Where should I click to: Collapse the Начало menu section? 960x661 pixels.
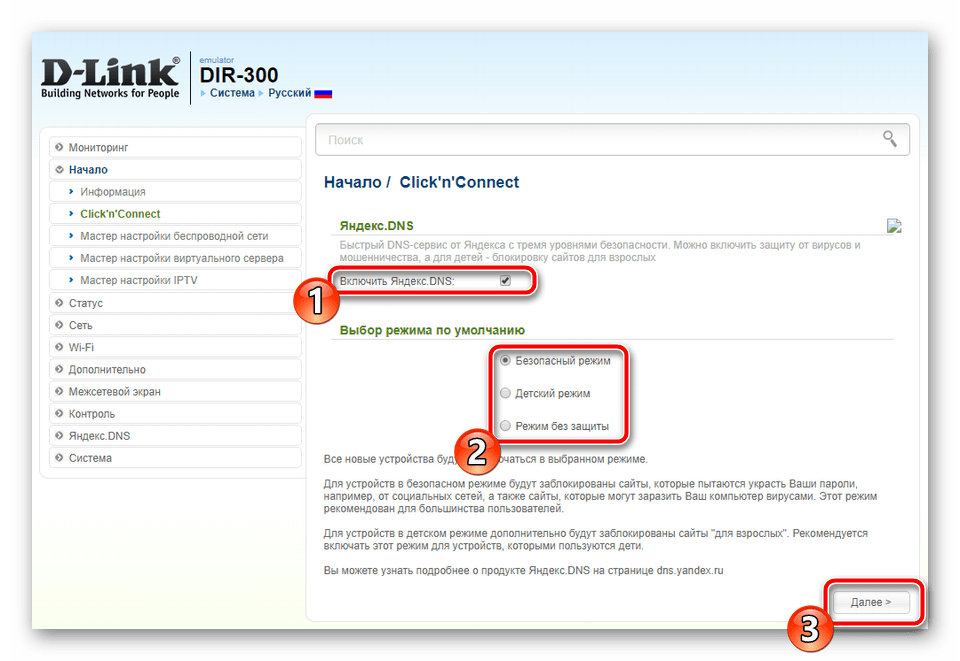[175, 170]
